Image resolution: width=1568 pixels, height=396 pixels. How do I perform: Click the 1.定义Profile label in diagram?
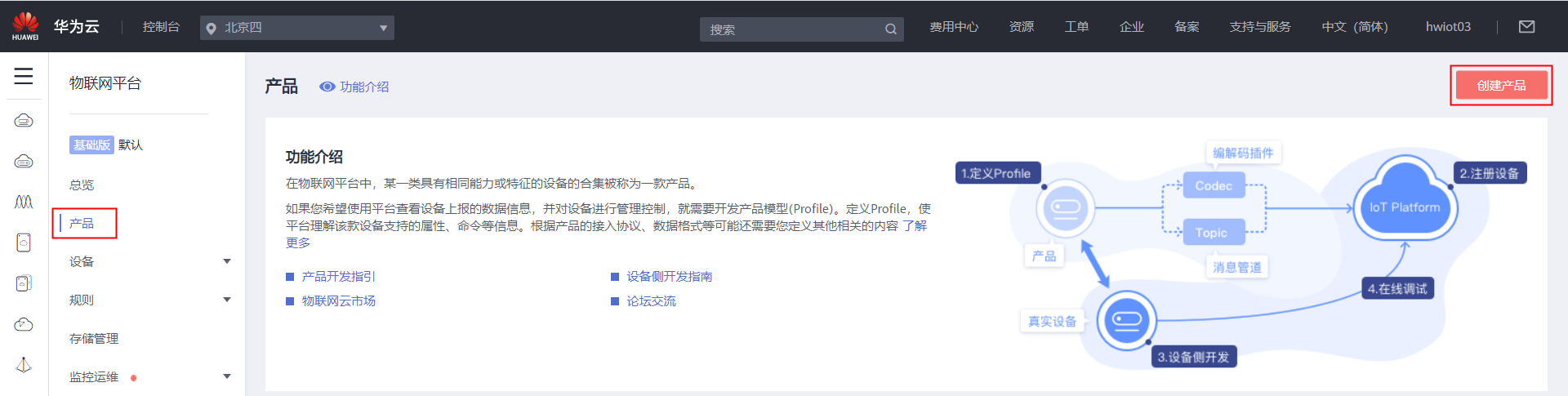pyautogui.click(x=996, y=173)
